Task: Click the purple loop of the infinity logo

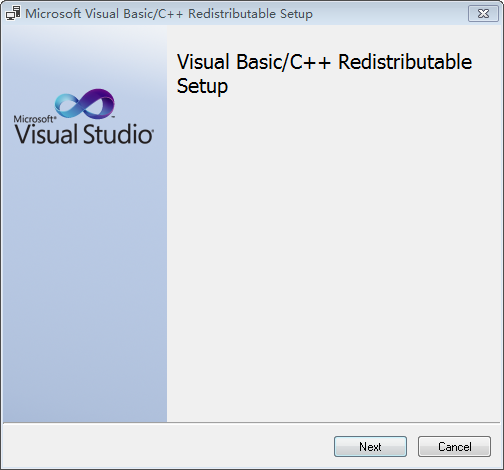Action: [x=99, y=103]
